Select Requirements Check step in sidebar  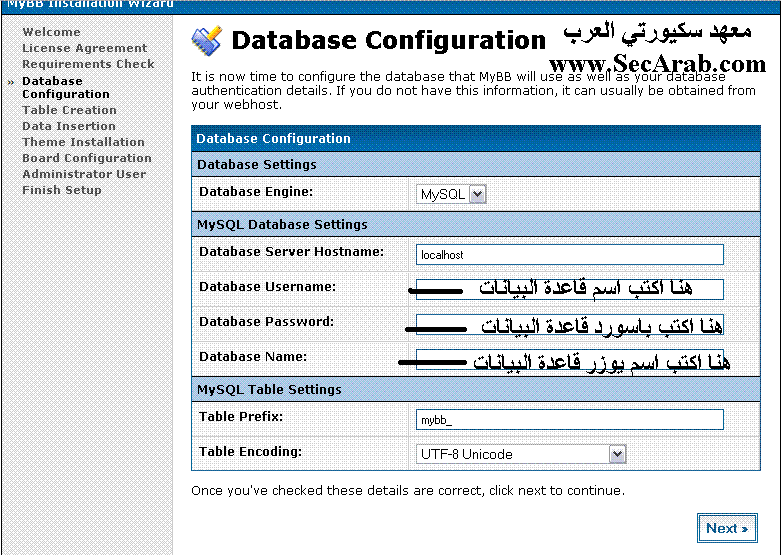tap(88, 64)
